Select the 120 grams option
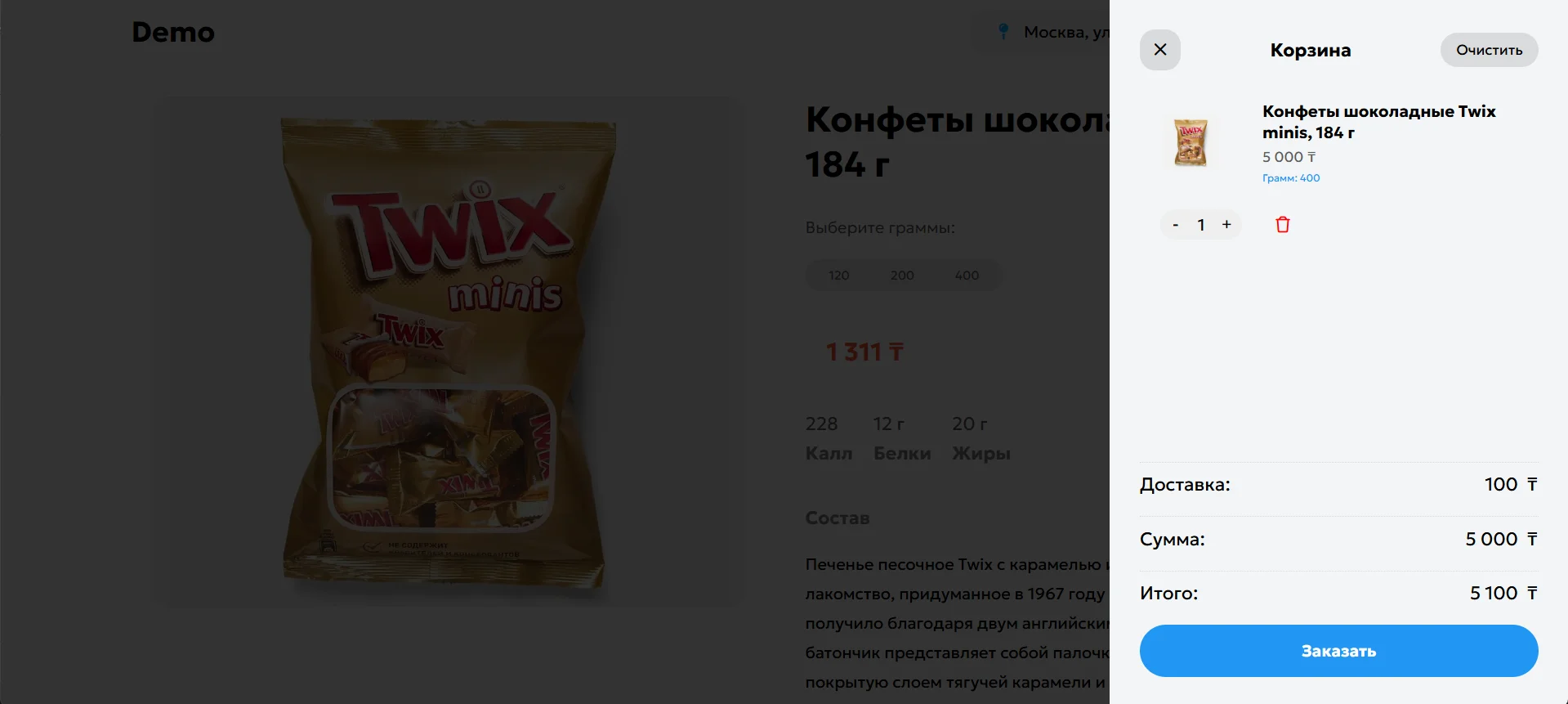The image size is (1568, 704). [x=838, y=276]
